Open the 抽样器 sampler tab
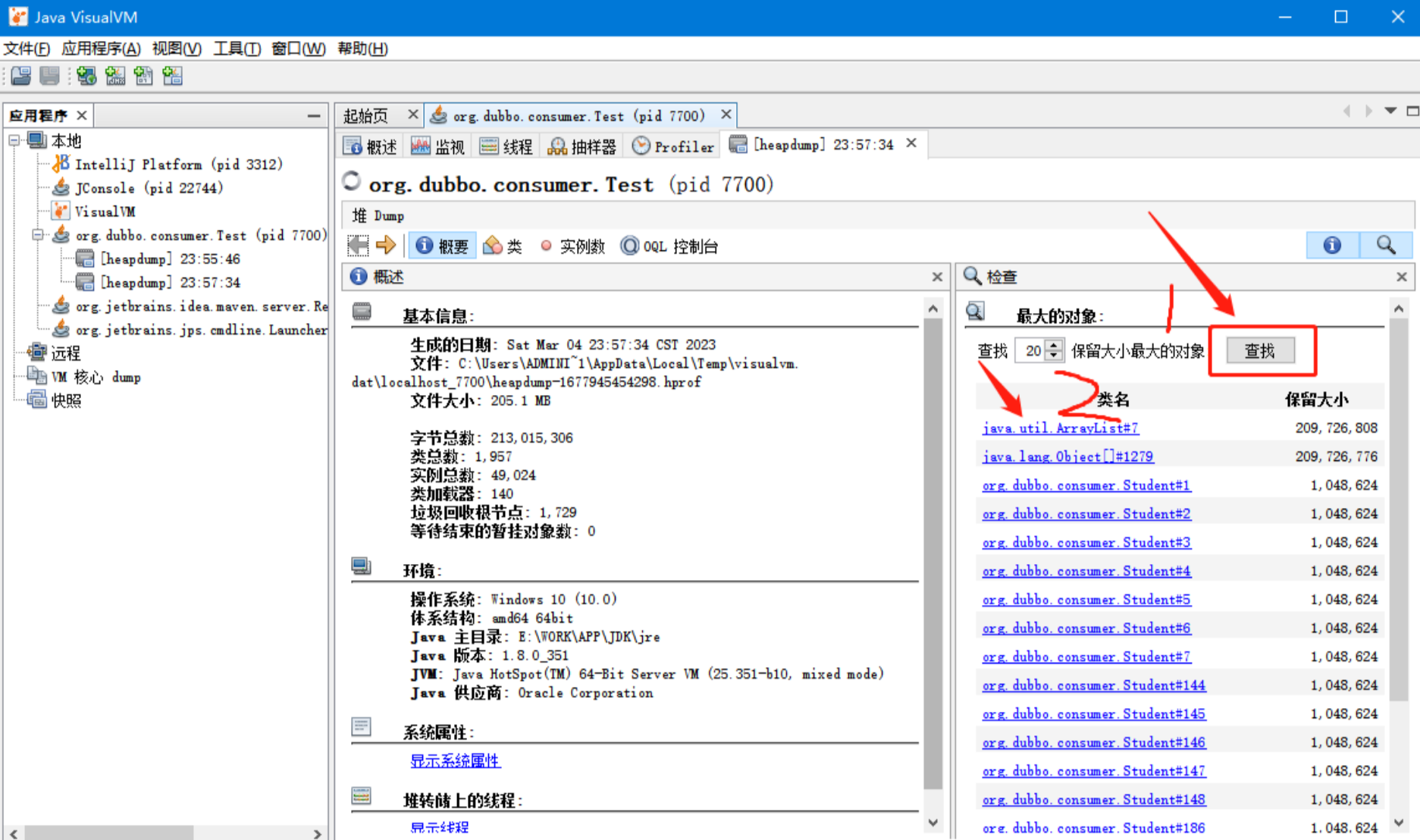1420x840 pixels. 582,146
